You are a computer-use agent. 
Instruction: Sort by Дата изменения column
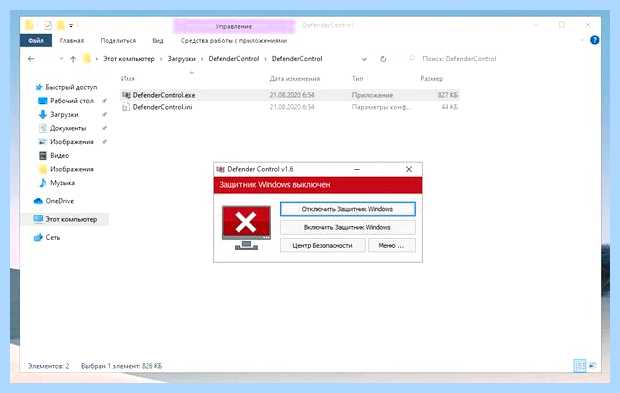pos(295,78)
